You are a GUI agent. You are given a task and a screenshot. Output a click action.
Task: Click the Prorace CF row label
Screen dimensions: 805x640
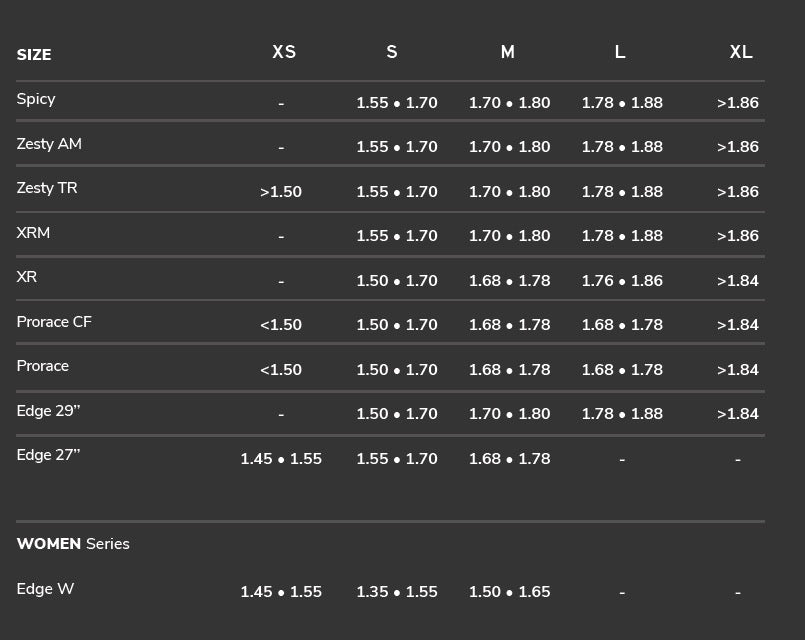pos(54,322)
